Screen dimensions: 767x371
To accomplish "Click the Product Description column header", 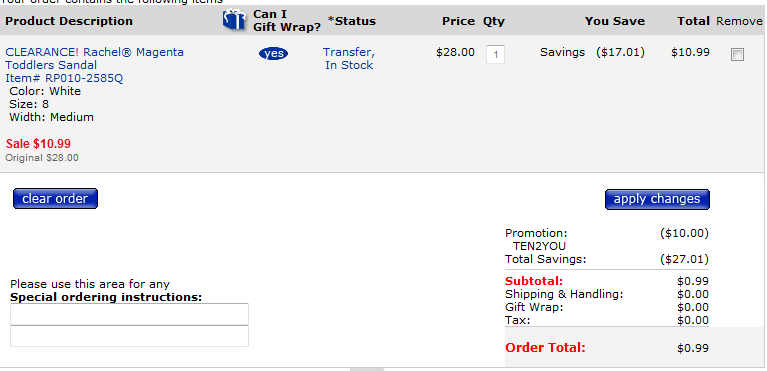I will tap(69, 21).
